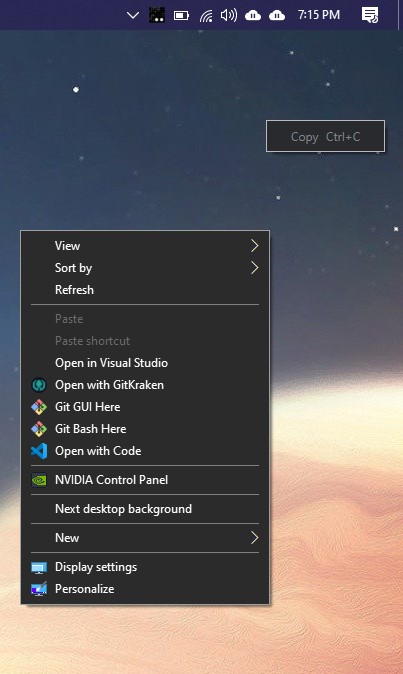Open NVIDIA Control Panel
The width and height of the screenshot is (403, 674).
(x=145, y=480)
